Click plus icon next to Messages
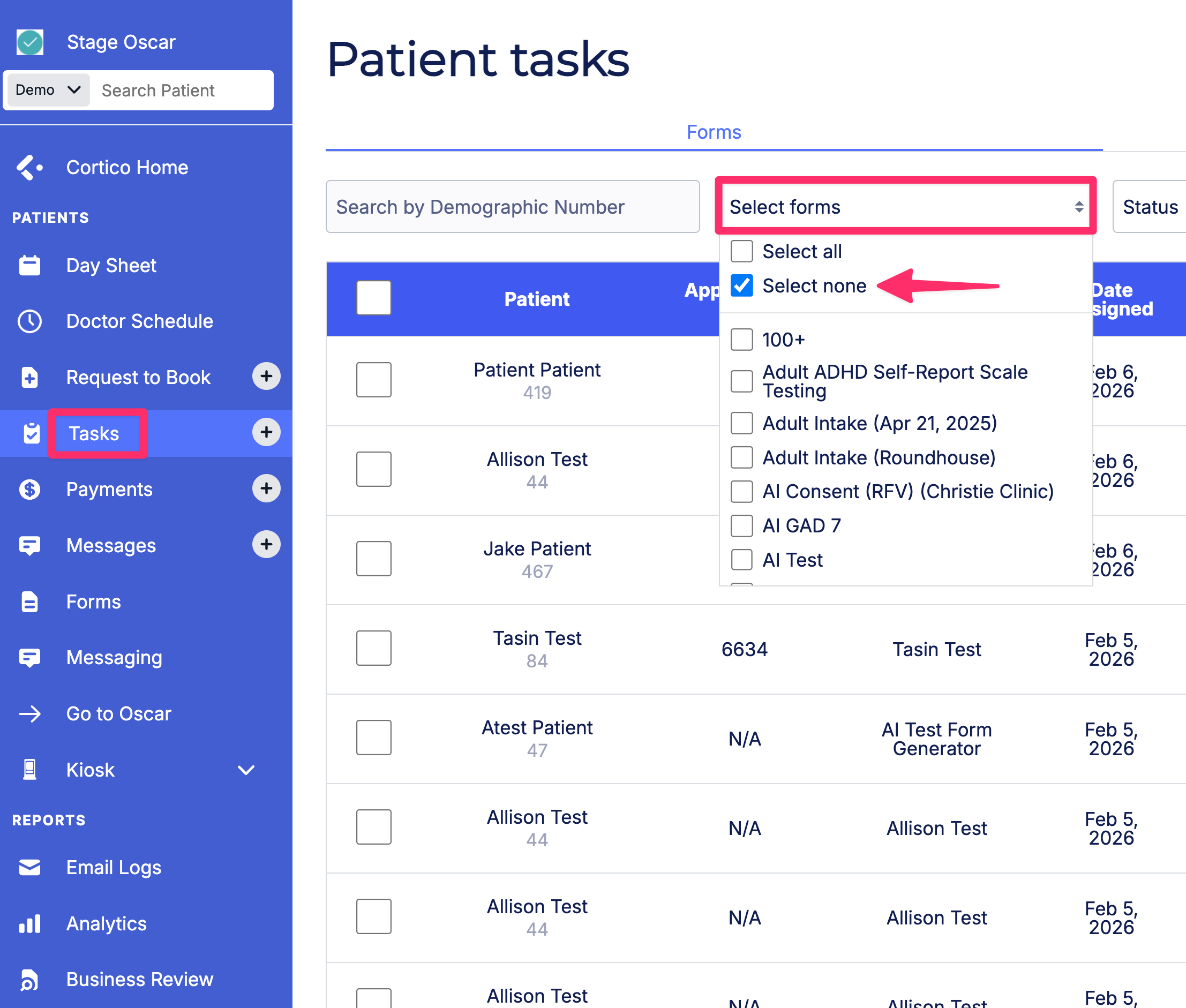The width and height of the screenshot is (1186, 1008). pos(266,545)
